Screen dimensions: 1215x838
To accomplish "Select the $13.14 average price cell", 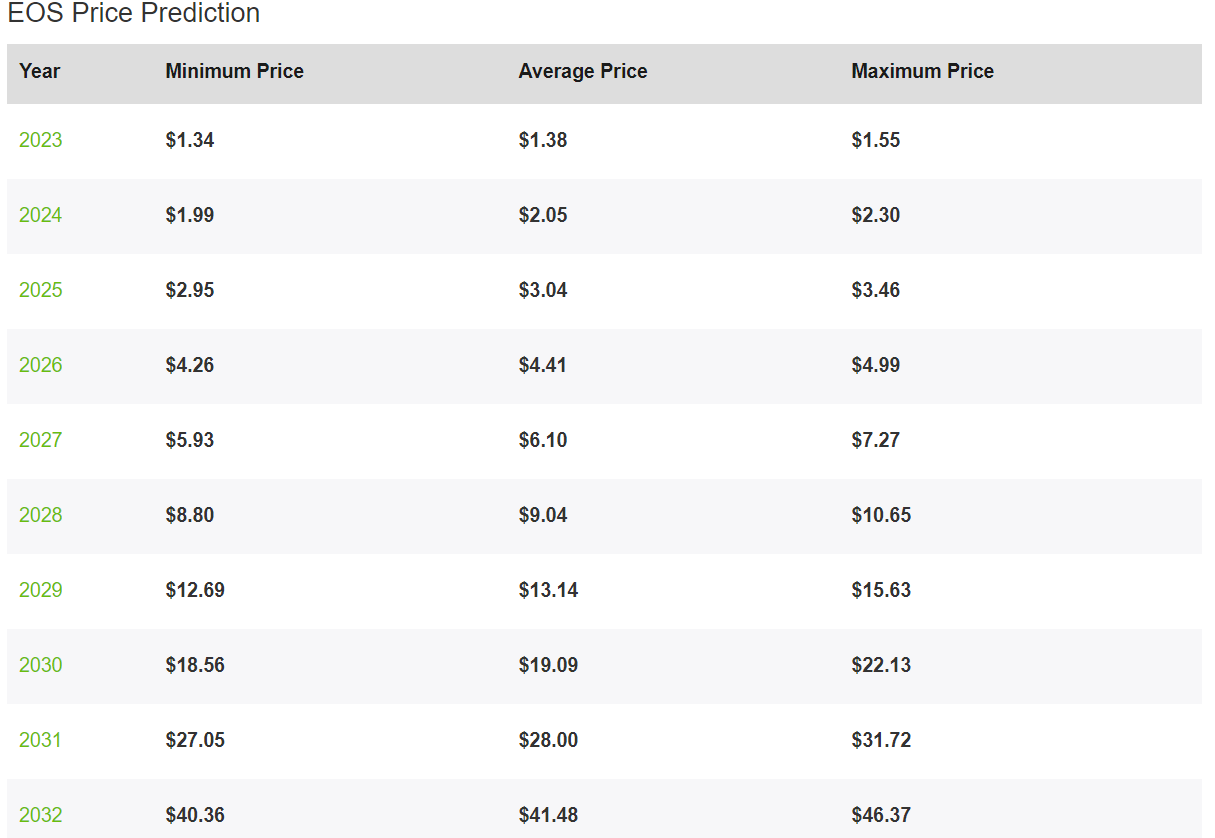I will tap(548, 590).
